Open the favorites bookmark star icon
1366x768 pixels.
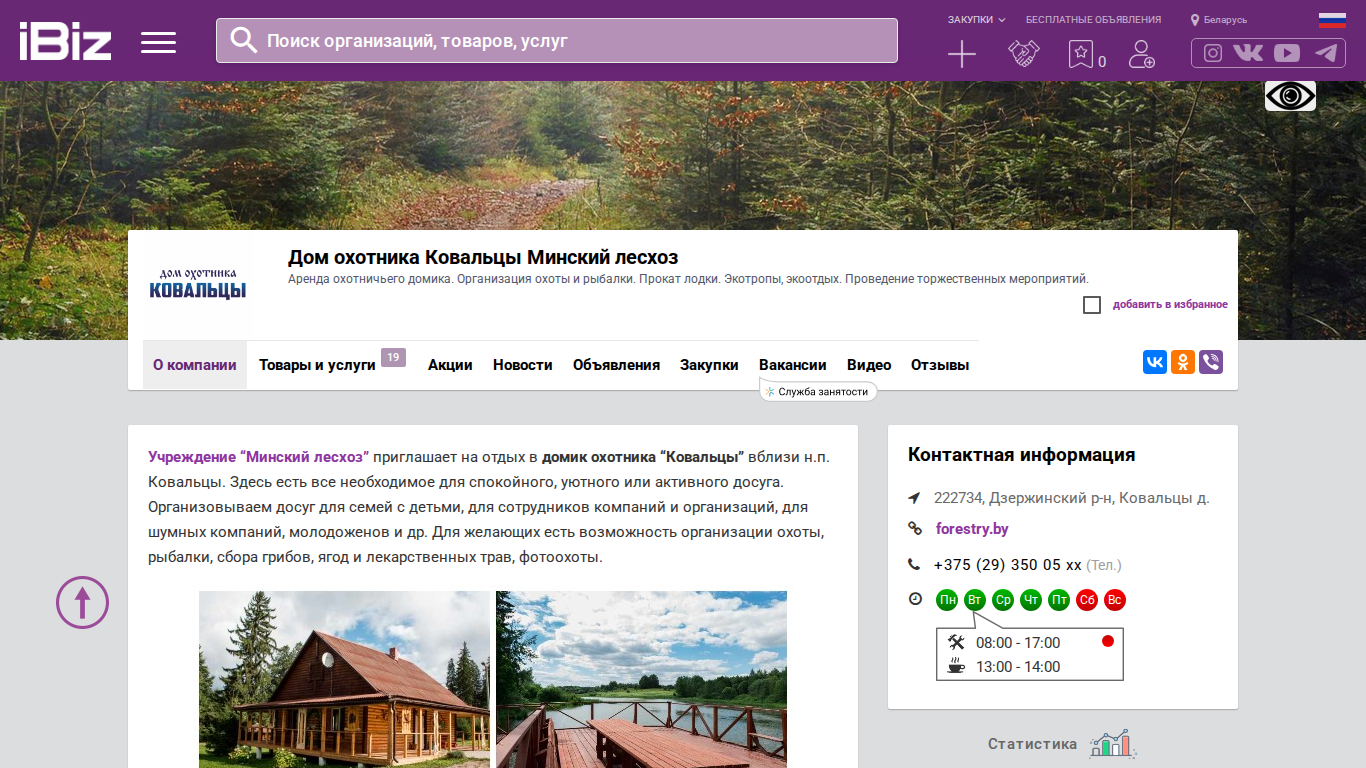pyautogui.click(x=1080, y=54)
